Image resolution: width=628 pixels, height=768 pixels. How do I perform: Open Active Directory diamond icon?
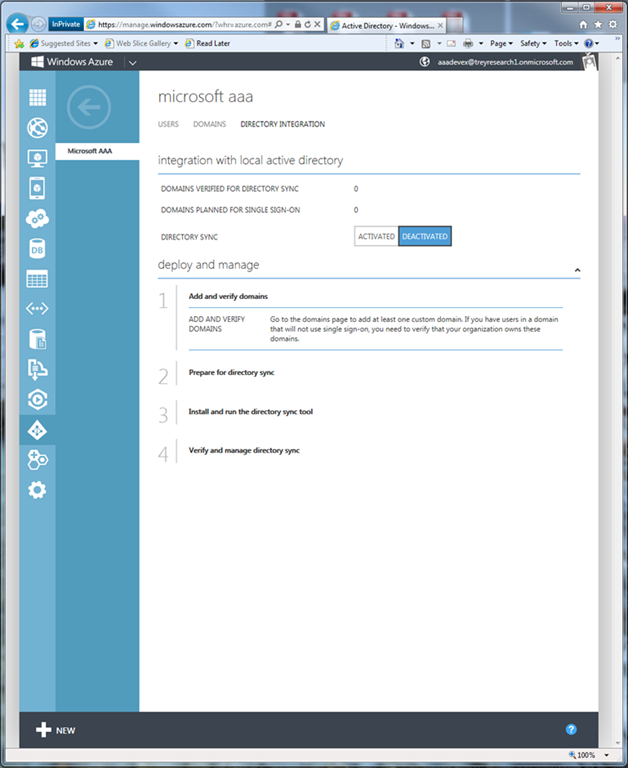[37, 431]
